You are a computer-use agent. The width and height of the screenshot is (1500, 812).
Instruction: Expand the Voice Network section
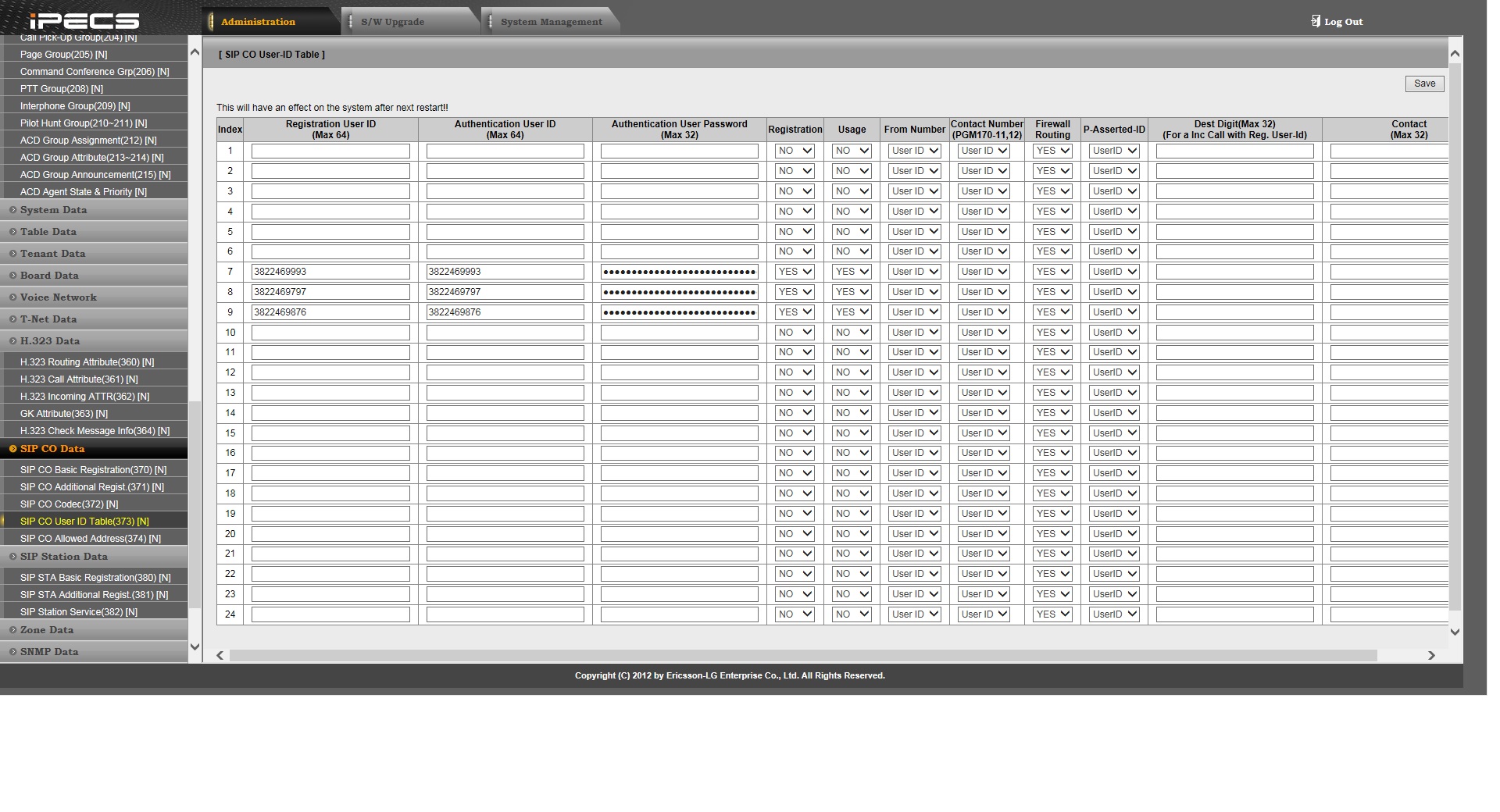[59, 297]
